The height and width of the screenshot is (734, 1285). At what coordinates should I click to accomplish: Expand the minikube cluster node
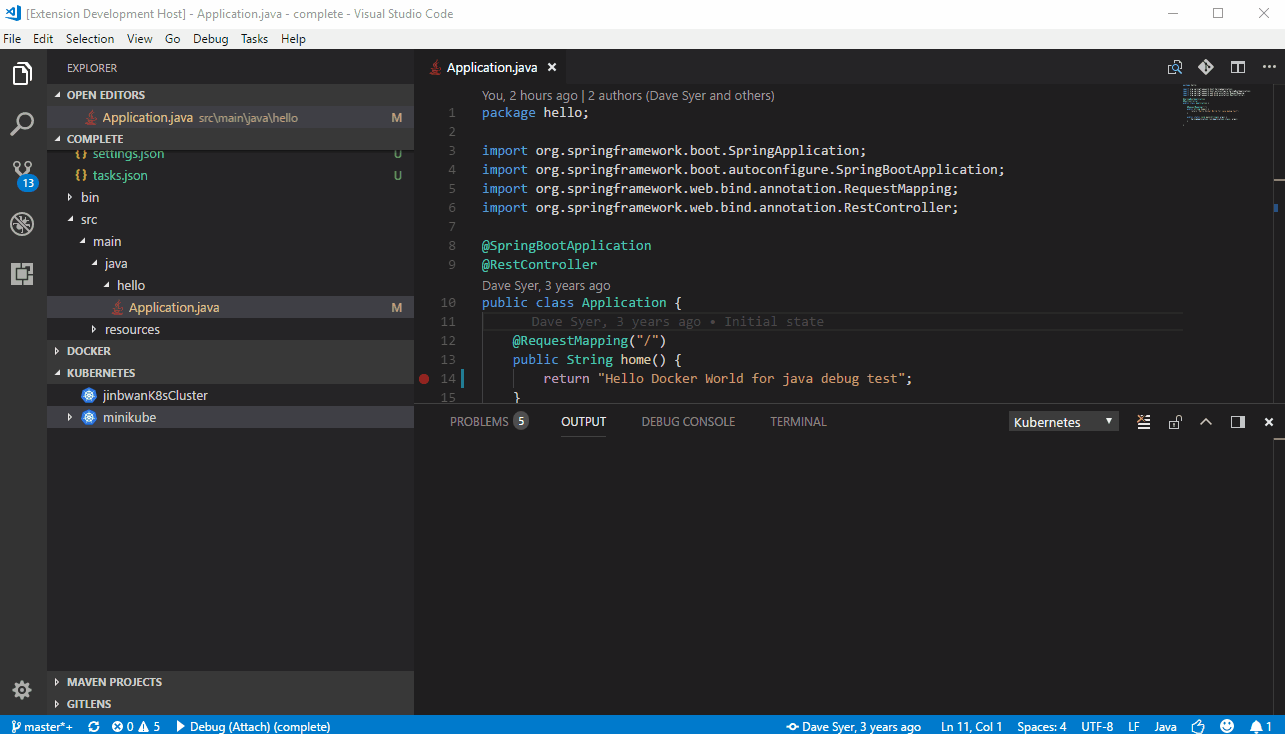pyautogui.click(x=70, y=418)
